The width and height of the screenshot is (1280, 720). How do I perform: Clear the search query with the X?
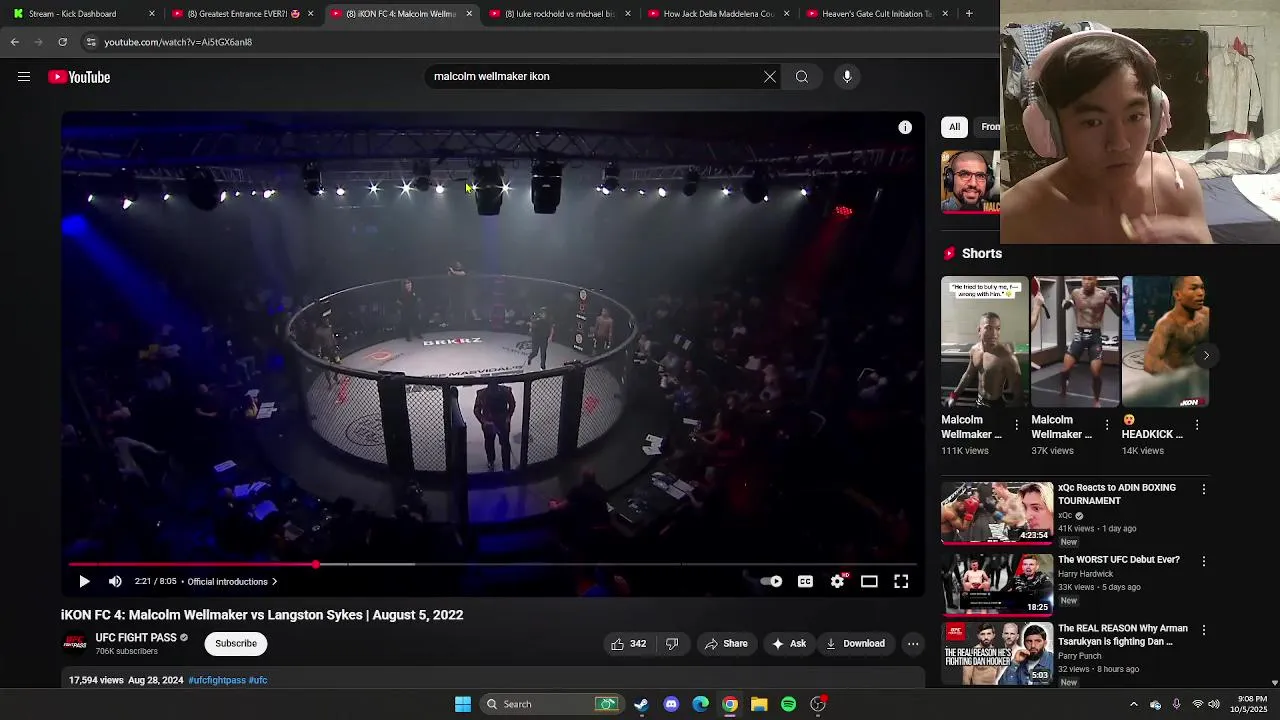click(x=770, y=77)
